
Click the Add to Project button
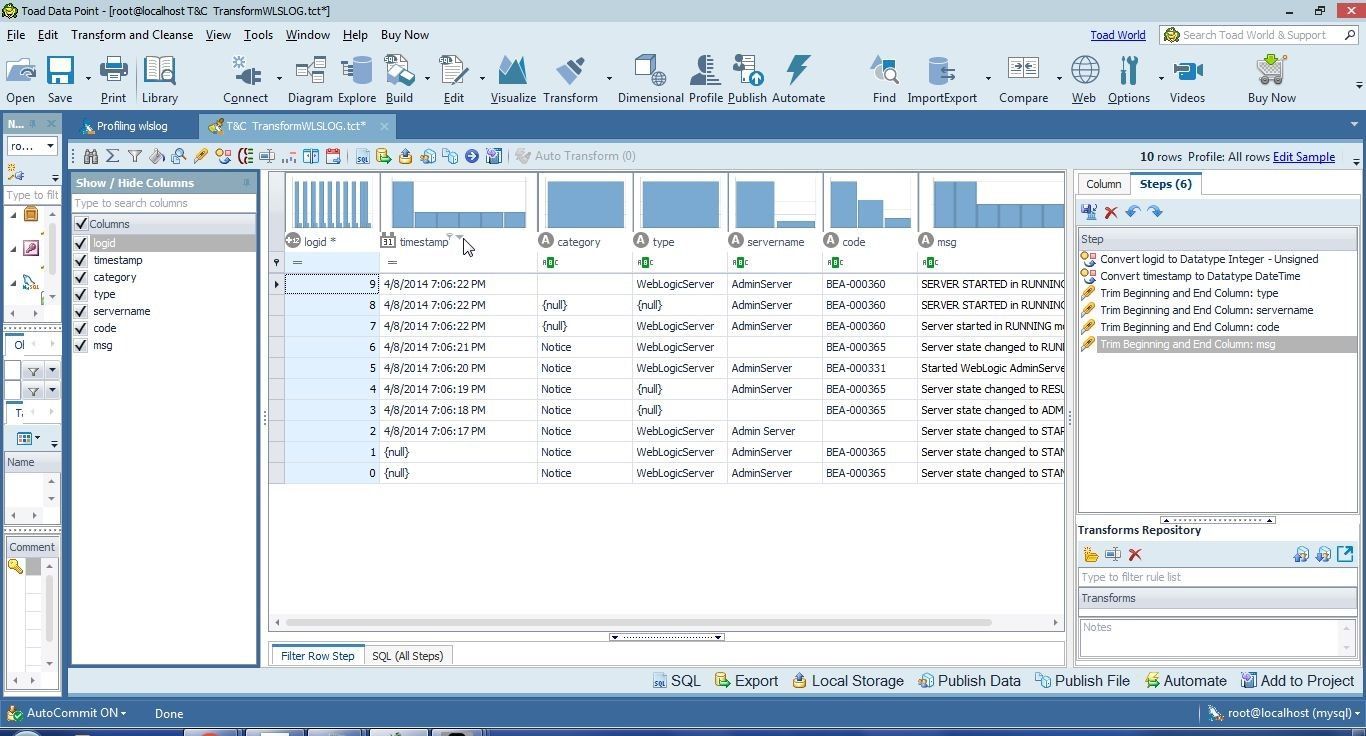1297,680
